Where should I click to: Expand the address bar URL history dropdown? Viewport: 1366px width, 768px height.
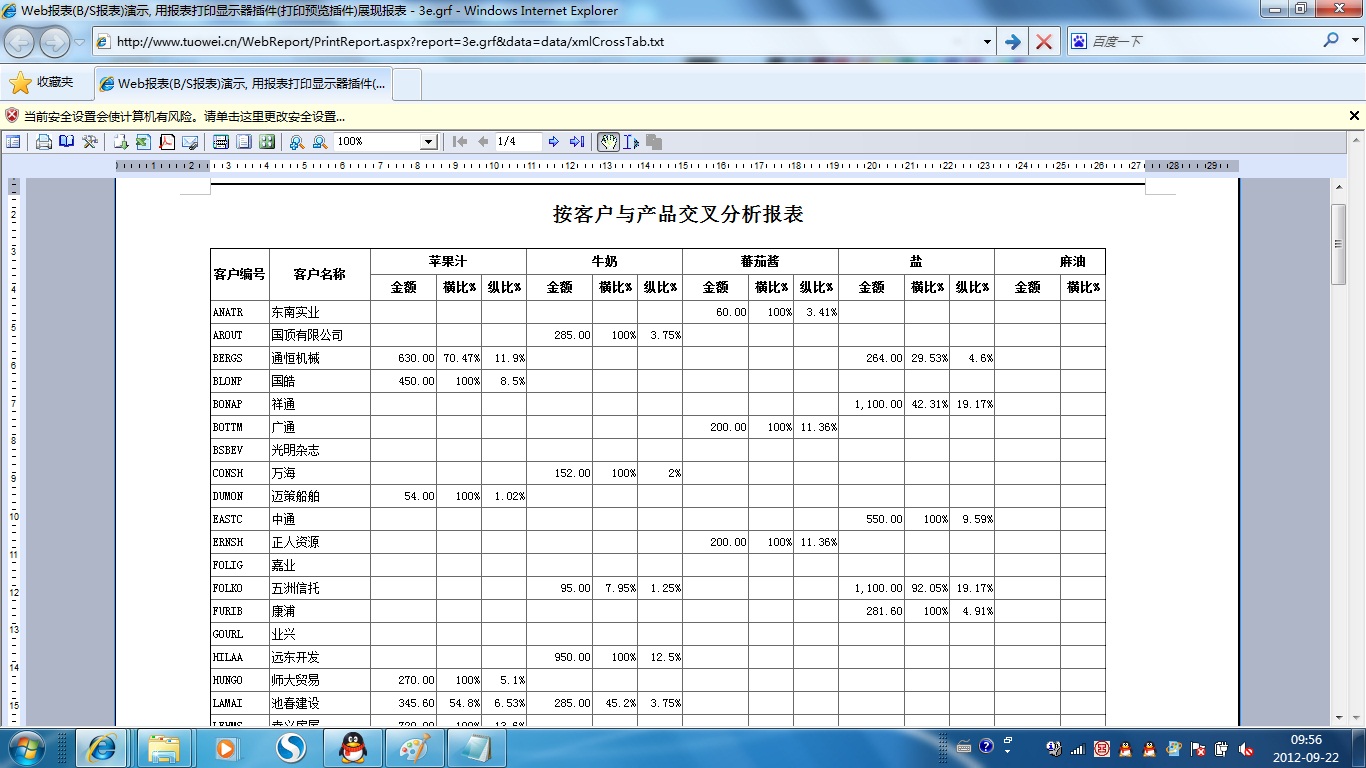click(x=987, y=42)
